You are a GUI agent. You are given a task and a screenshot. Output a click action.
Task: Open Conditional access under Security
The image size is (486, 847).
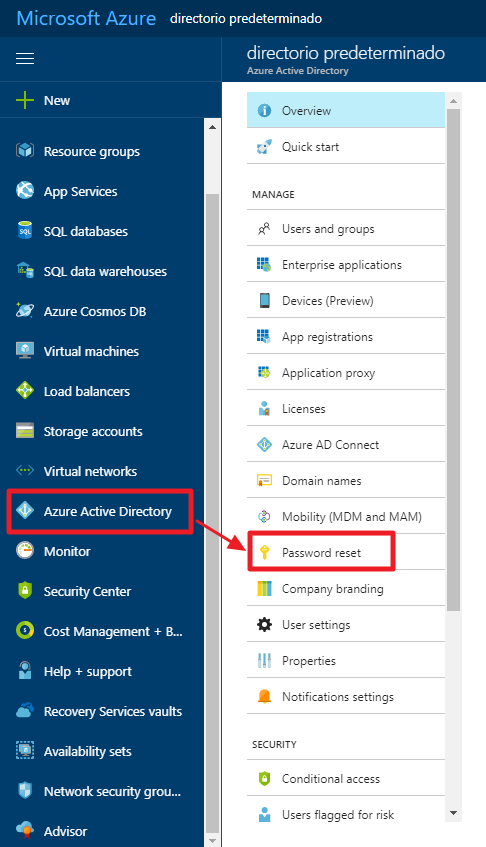click(346, 778)
